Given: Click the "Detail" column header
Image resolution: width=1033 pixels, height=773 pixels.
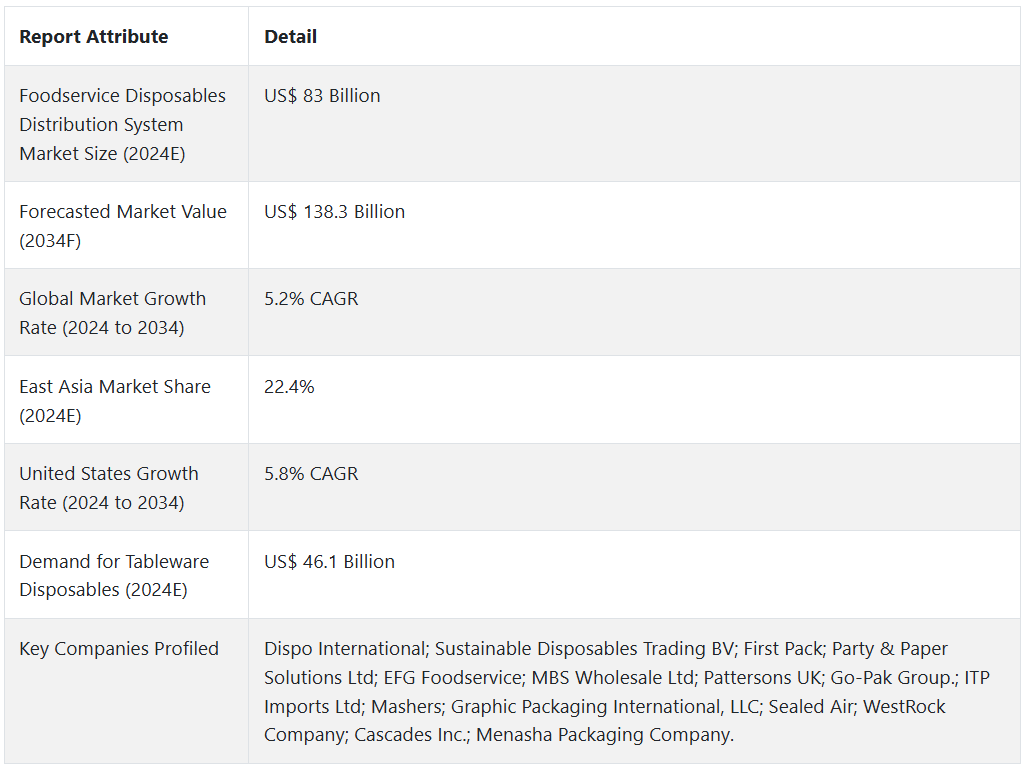Looking at the screenshot, I should [290, 37].
